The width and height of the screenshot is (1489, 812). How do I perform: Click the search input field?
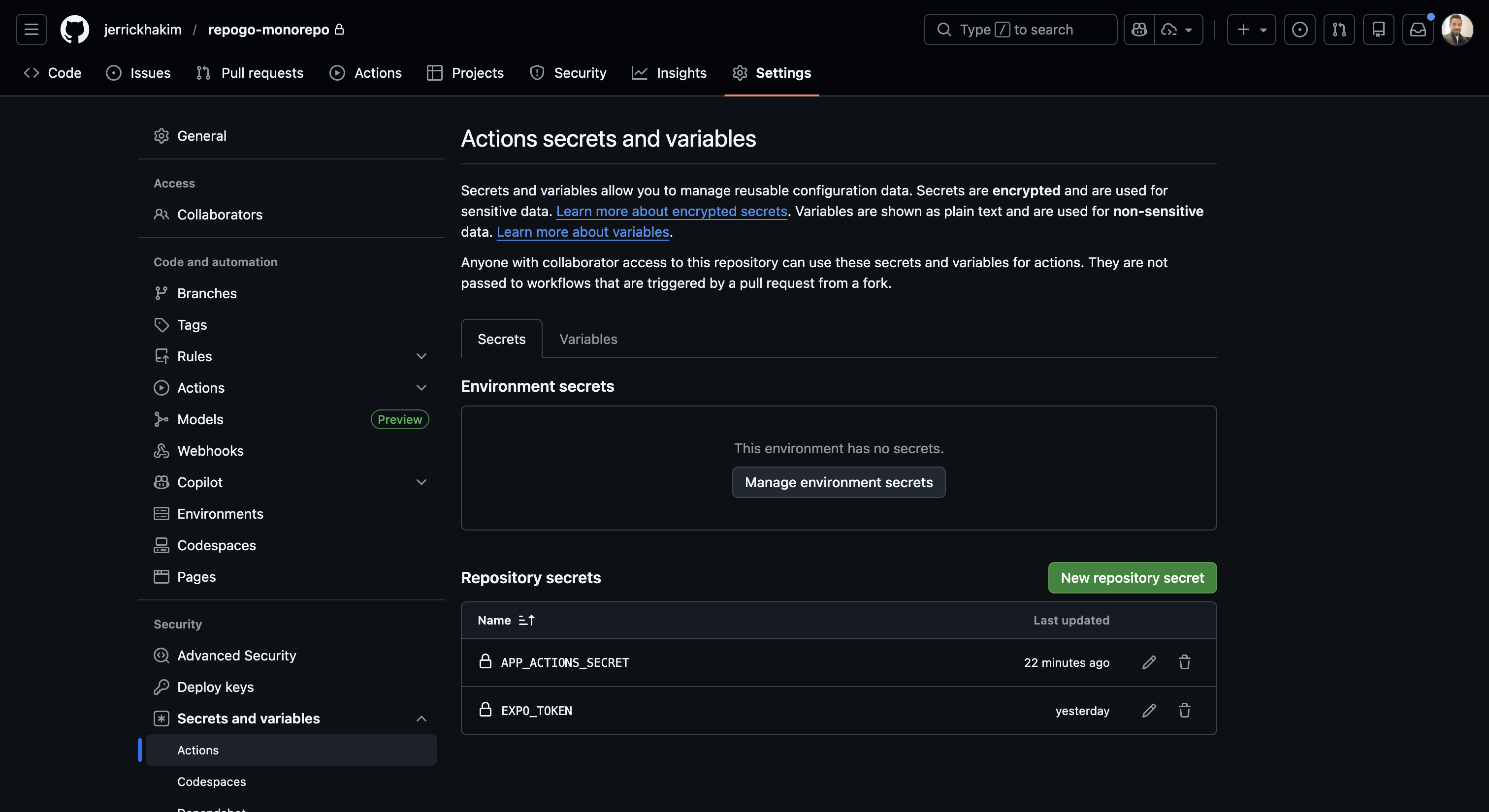point(1020,30)
